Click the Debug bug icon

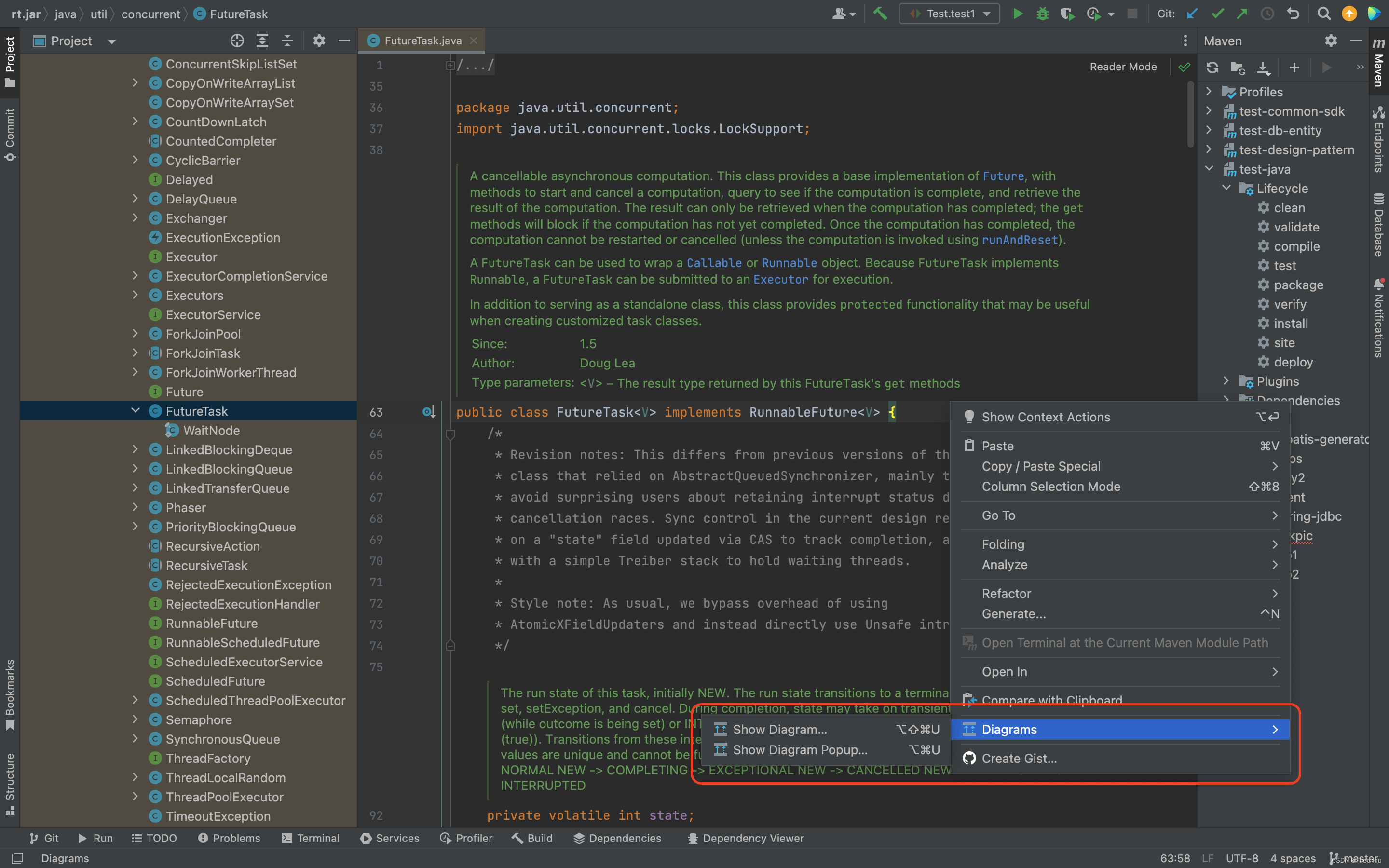point(1042,14)
